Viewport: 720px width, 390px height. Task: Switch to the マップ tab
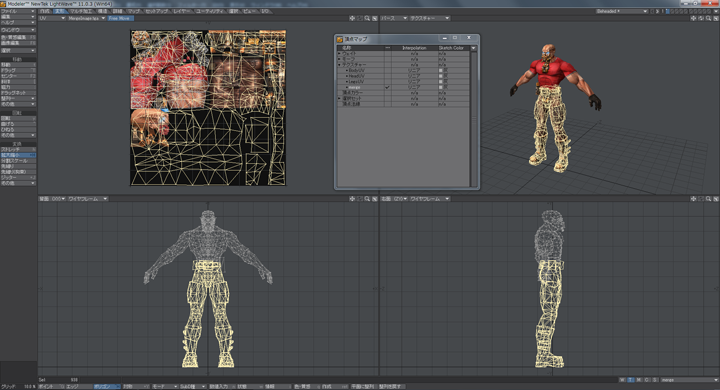click(x=134, y=11)
